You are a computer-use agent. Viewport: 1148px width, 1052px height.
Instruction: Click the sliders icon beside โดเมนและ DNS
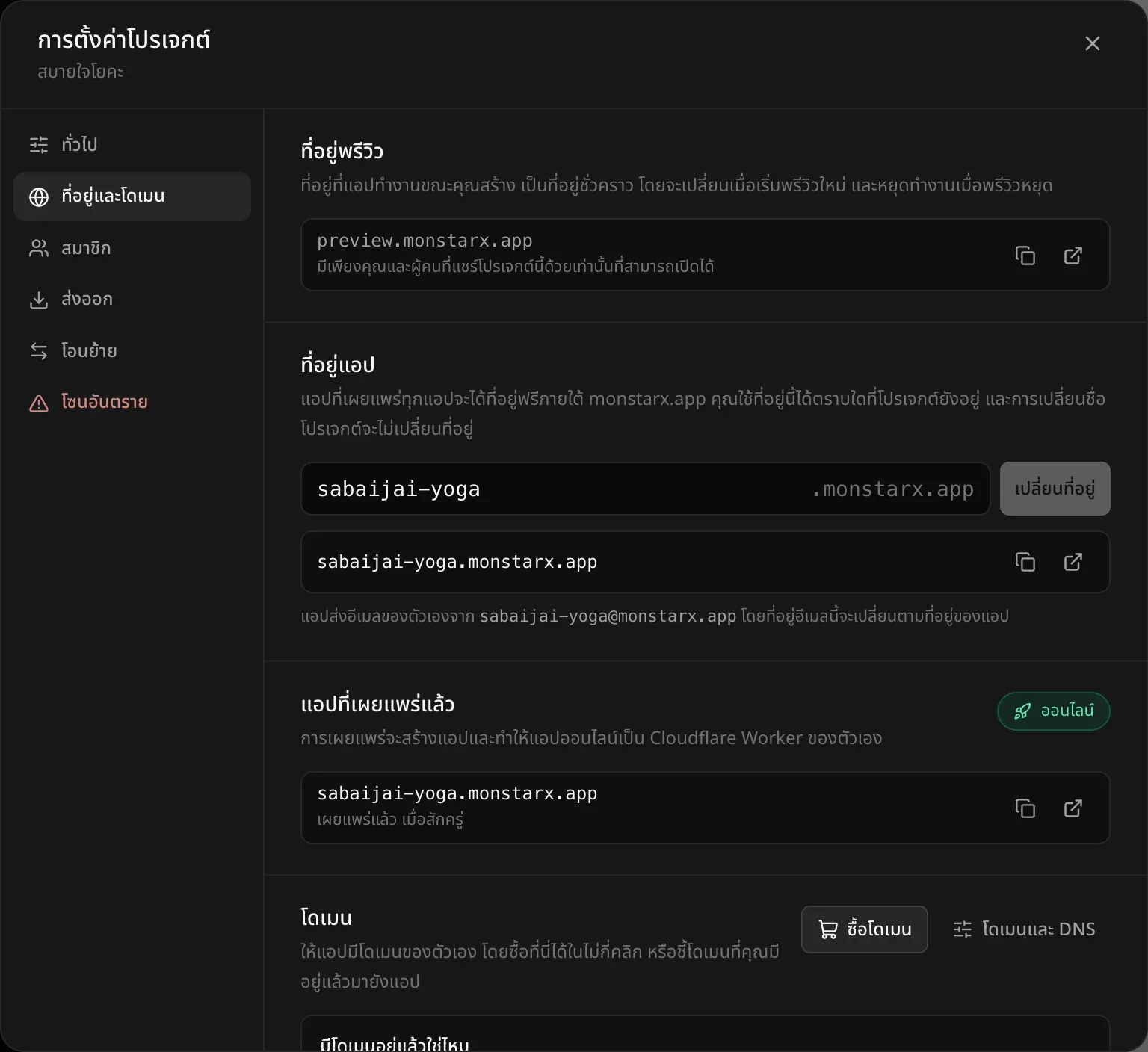click(963, 929)
